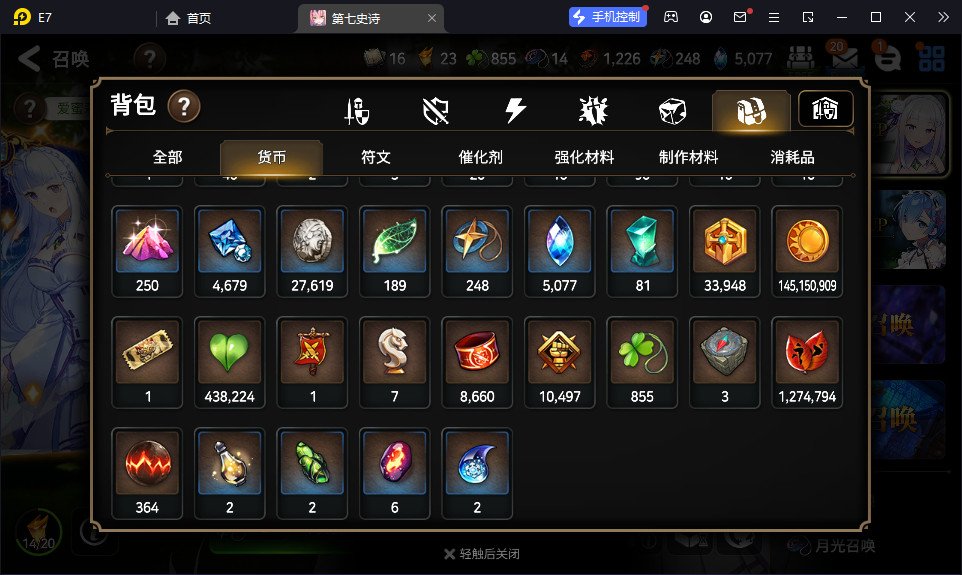Viewport: 962px width, 575px height.
Task: Open the emulator hamburger menu
Action: (x=774, y=18)
